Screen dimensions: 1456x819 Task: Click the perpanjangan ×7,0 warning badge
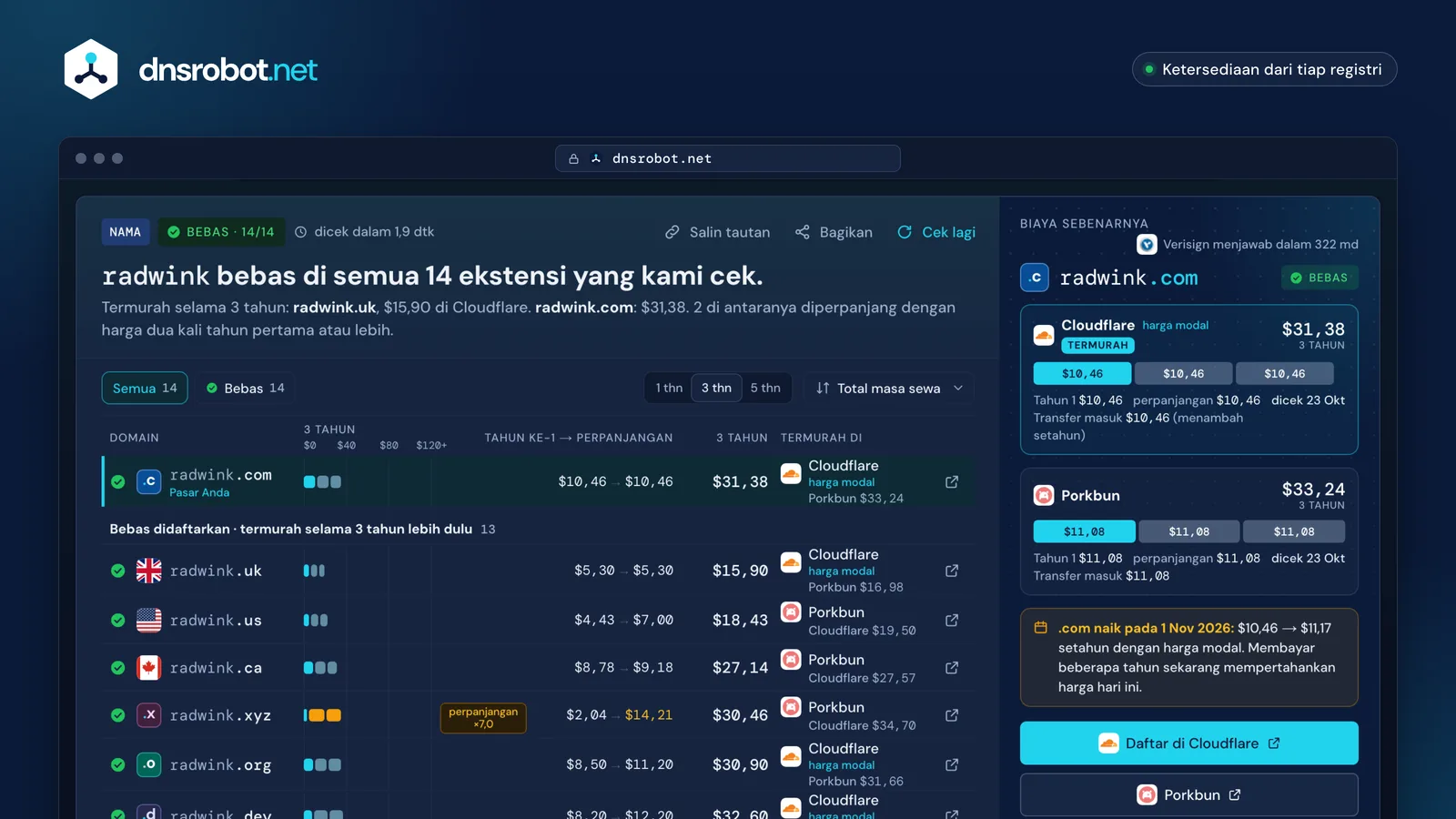tap(483, 718)
